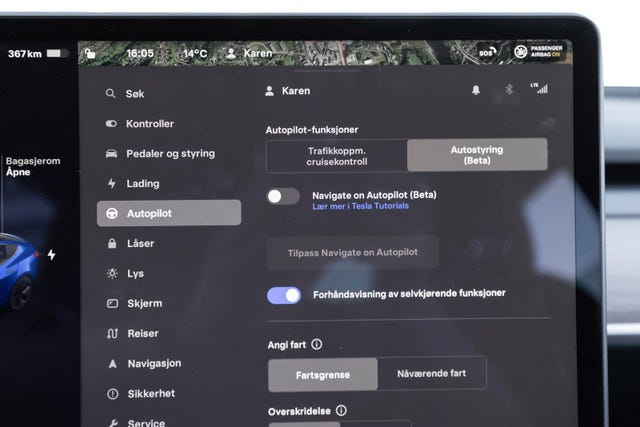Click the Bluetooth icon

(x=509, y=89)
